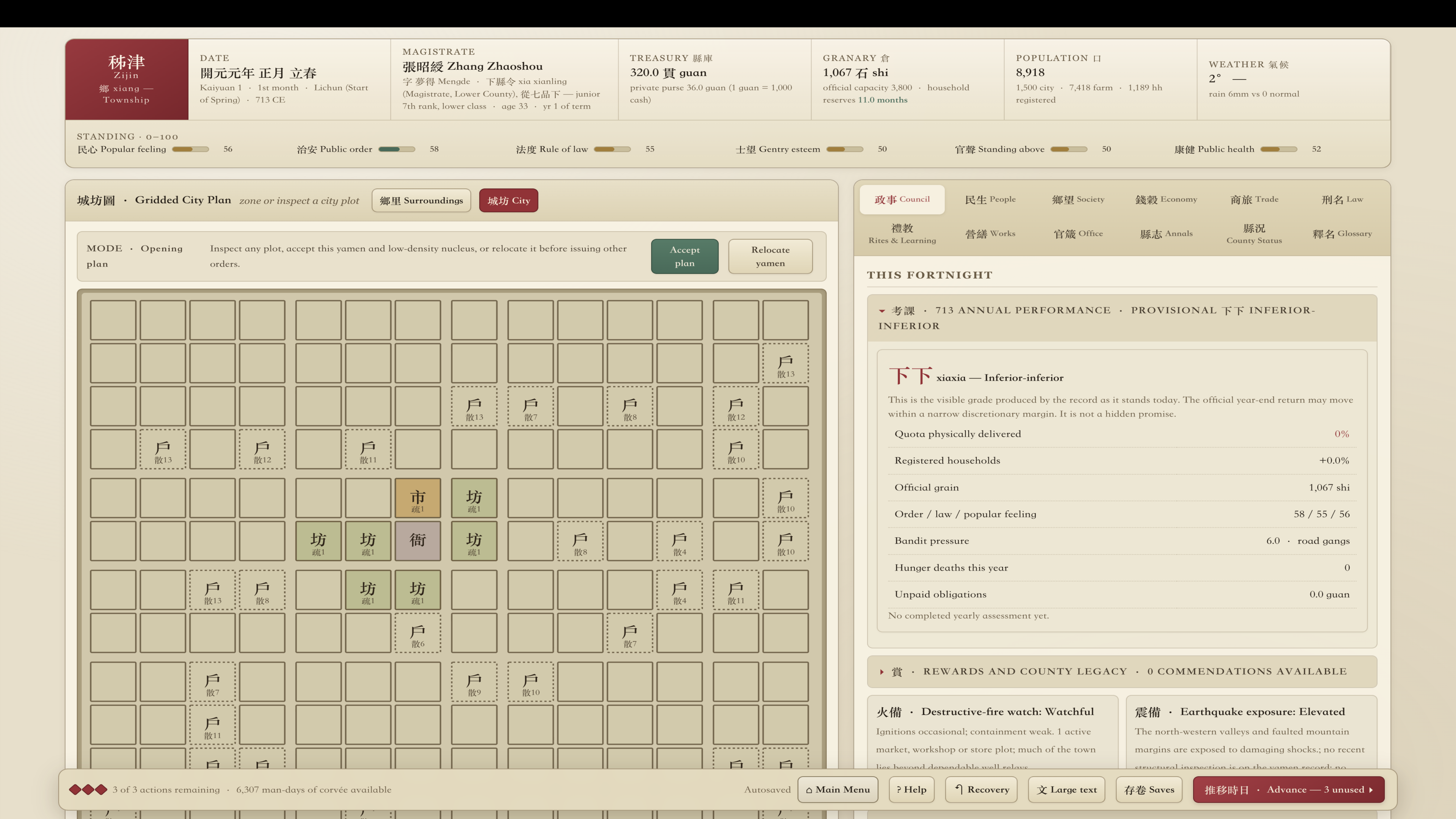Click the 法度 Rule of law bar
The height and width of the screenshot is (819, 1456).
612,149
